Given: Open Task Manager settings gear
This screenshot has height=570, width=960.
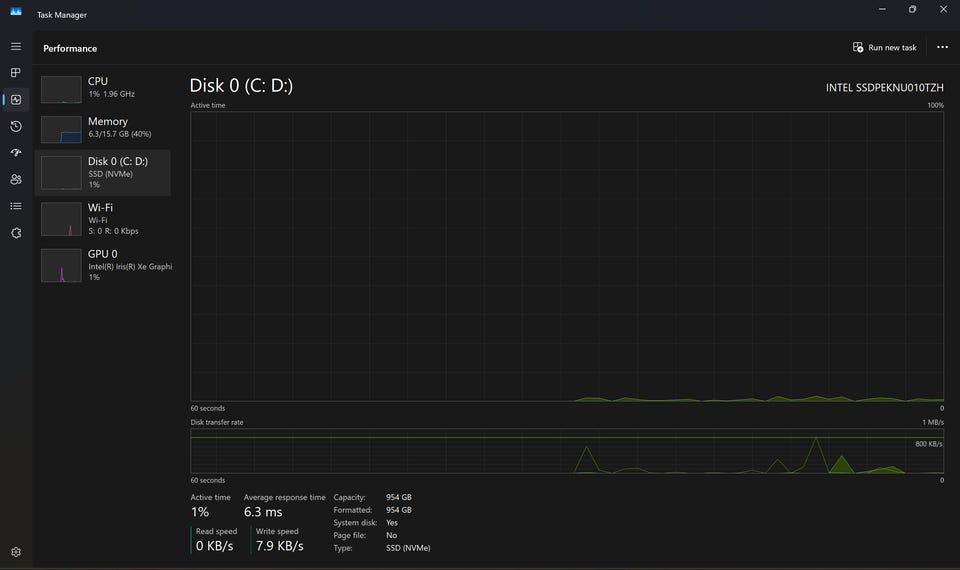Looking at the screenshot, I should coord(16,552).
